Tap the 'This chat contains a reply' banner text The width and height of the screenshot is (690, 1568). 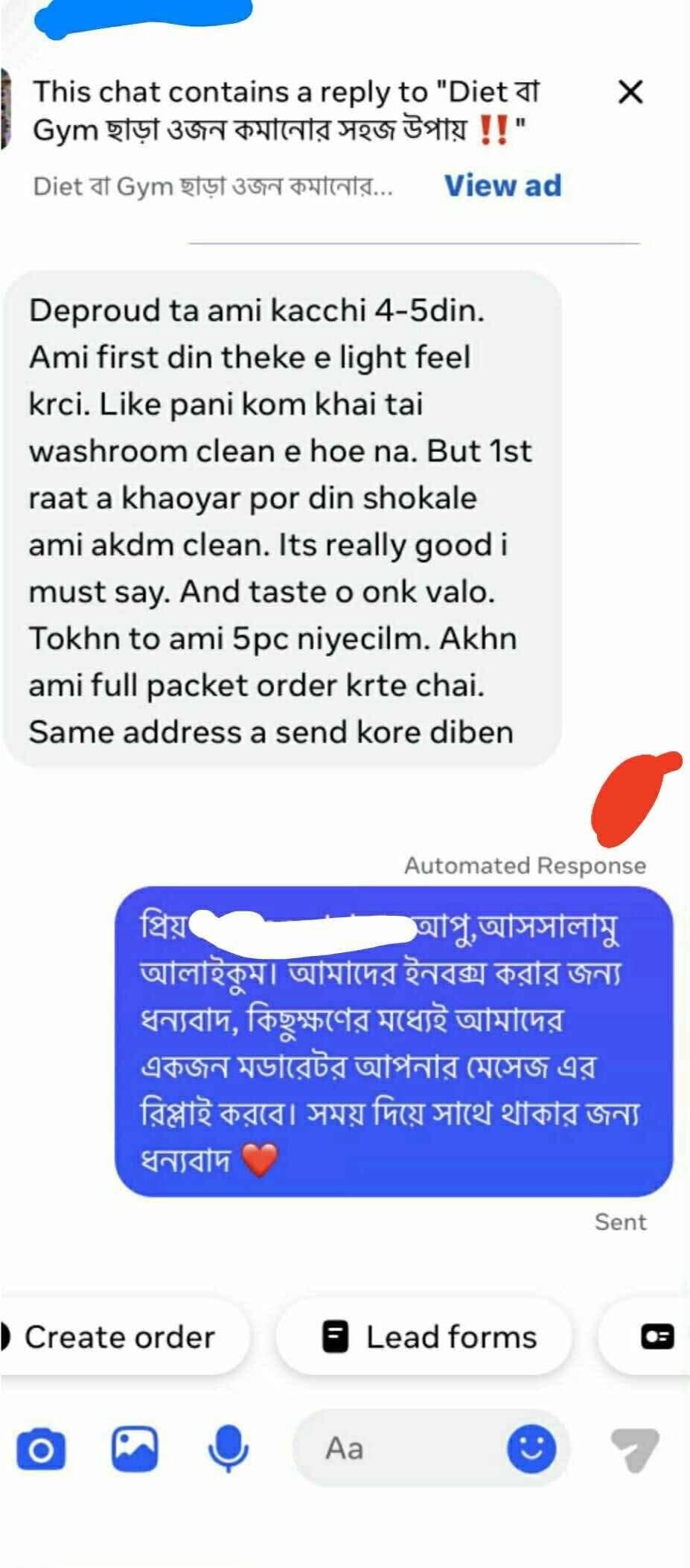286,110
